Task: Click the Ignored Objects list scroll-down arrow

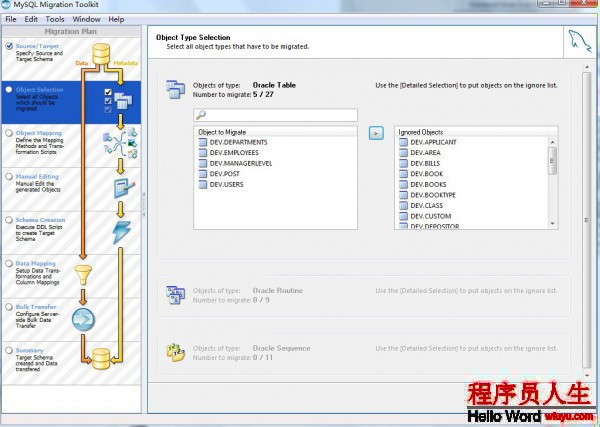Action: point(552,223)
